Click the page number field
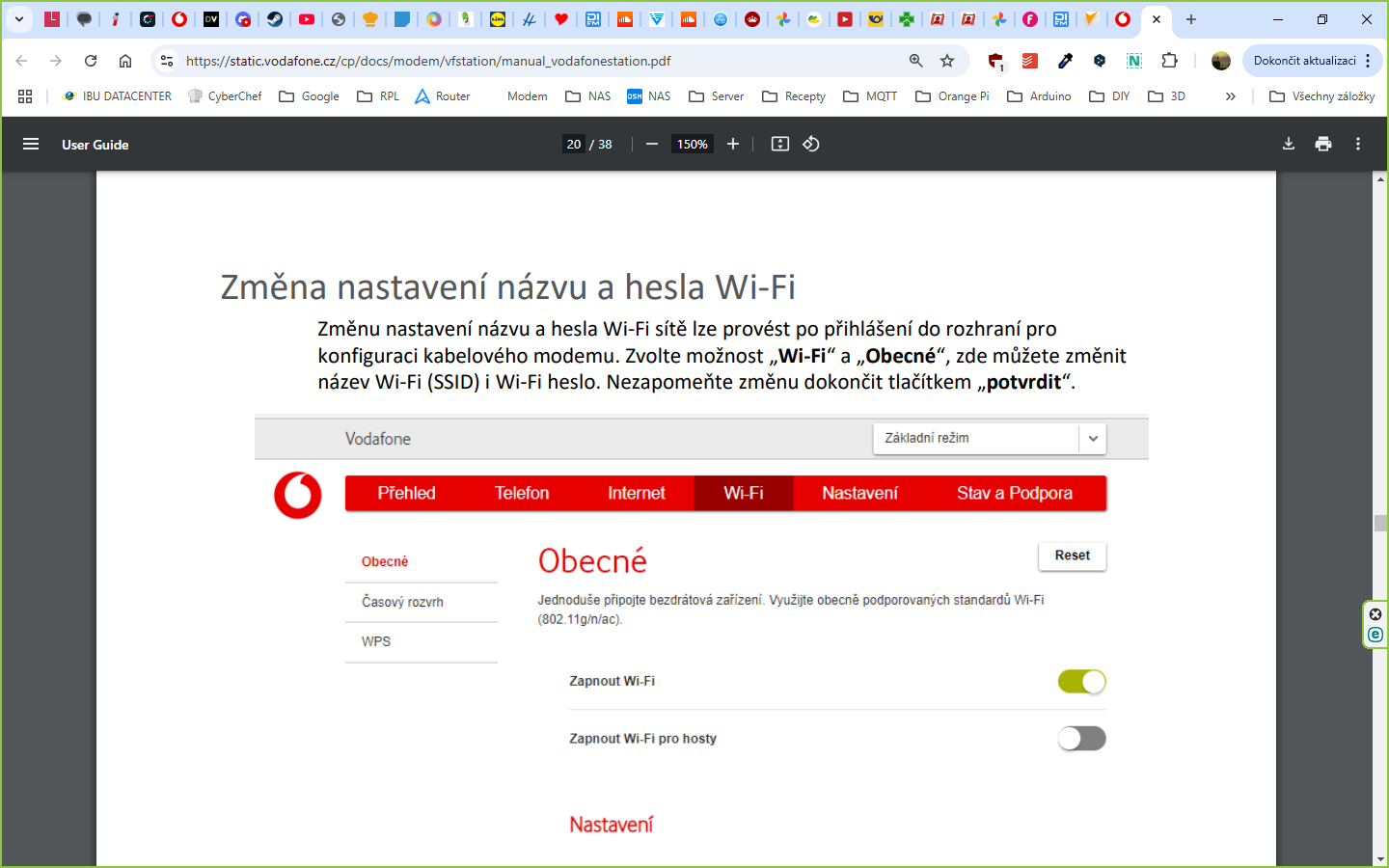The height and width of the screenshot is (868, 1389). (x=574, y=145)
